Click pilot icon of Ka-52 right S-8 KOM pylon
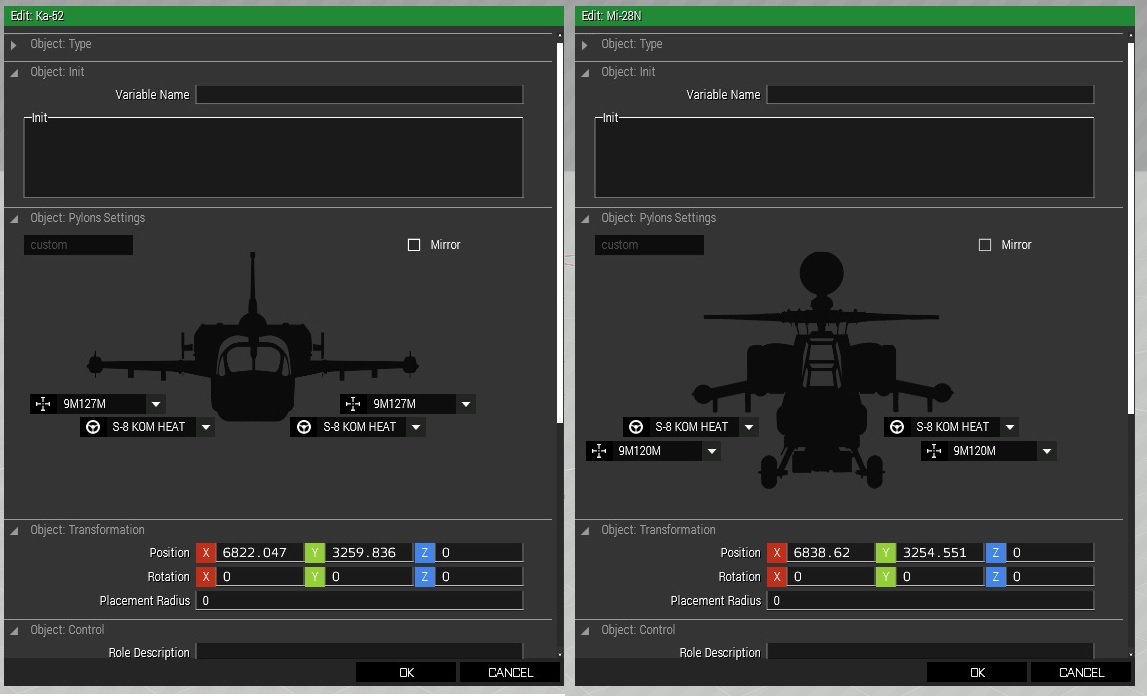1147x696 pixels. (304, 427)
